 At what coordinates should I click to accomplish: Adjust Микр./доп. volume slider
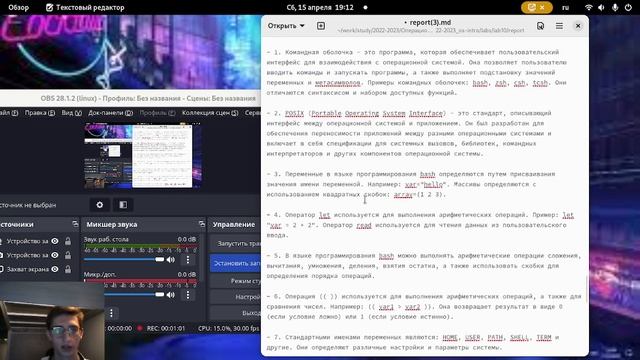tap(134, 295)
